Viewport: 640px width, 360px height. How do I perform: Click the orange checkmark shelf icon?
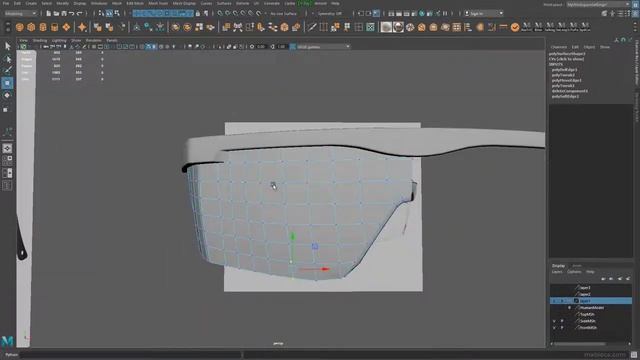tap(515, 27)
